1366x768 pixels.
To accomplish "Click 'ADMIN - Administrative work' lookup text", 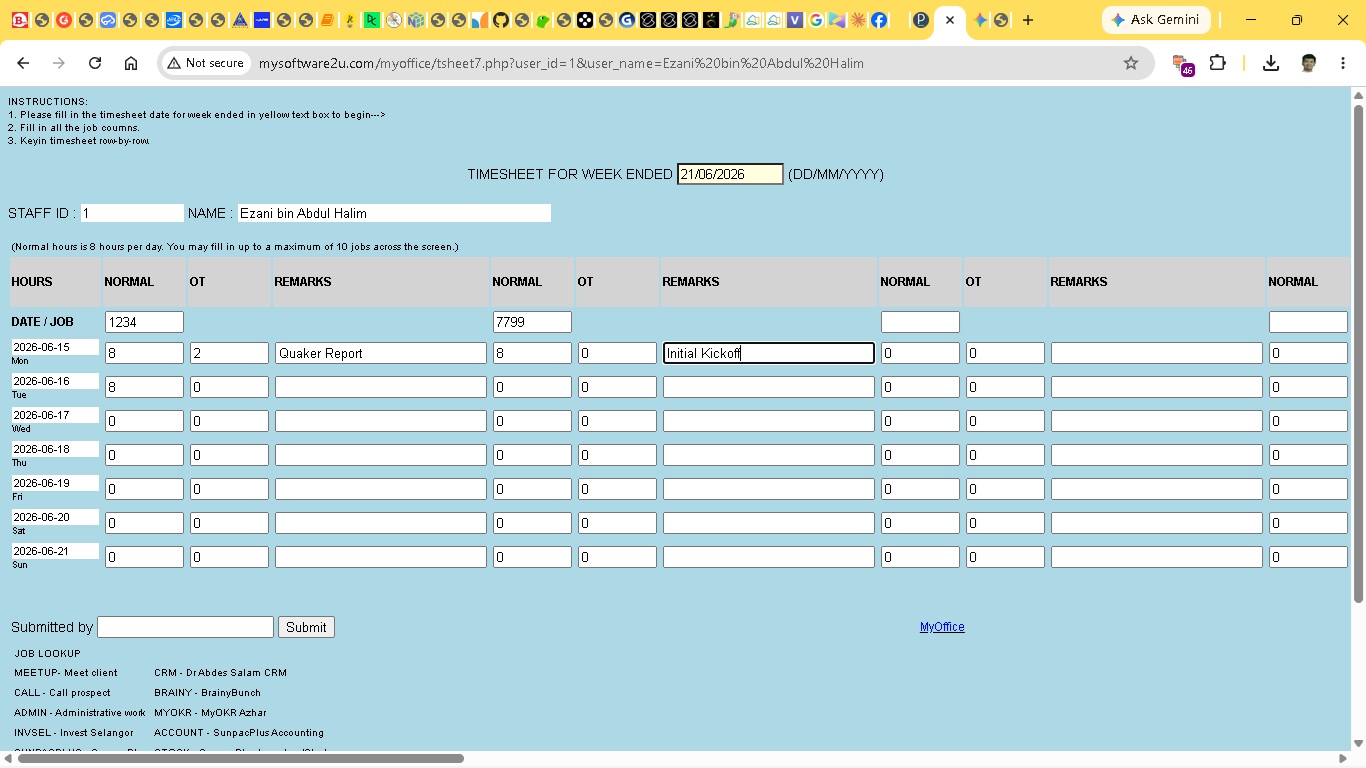I will coord(80,713).
